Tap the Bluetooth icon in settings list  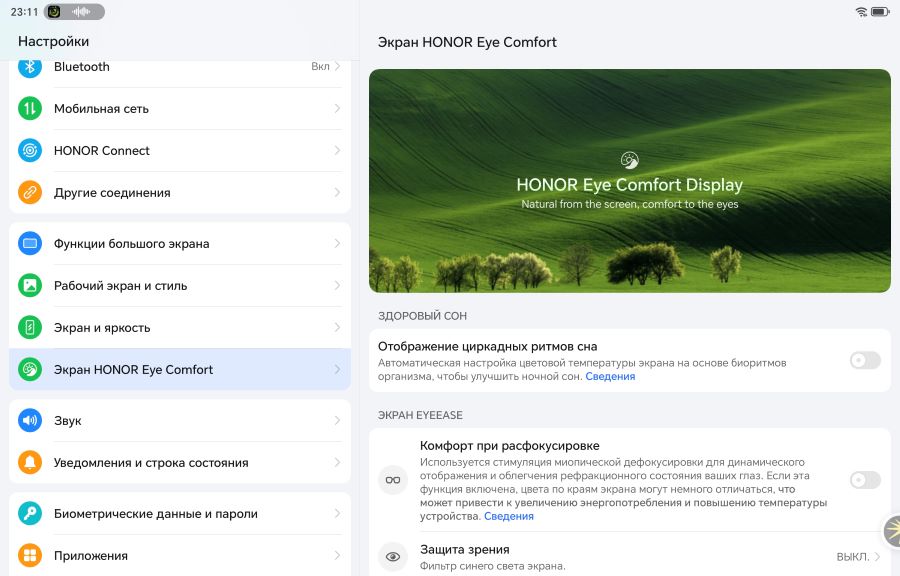(30, 67)
